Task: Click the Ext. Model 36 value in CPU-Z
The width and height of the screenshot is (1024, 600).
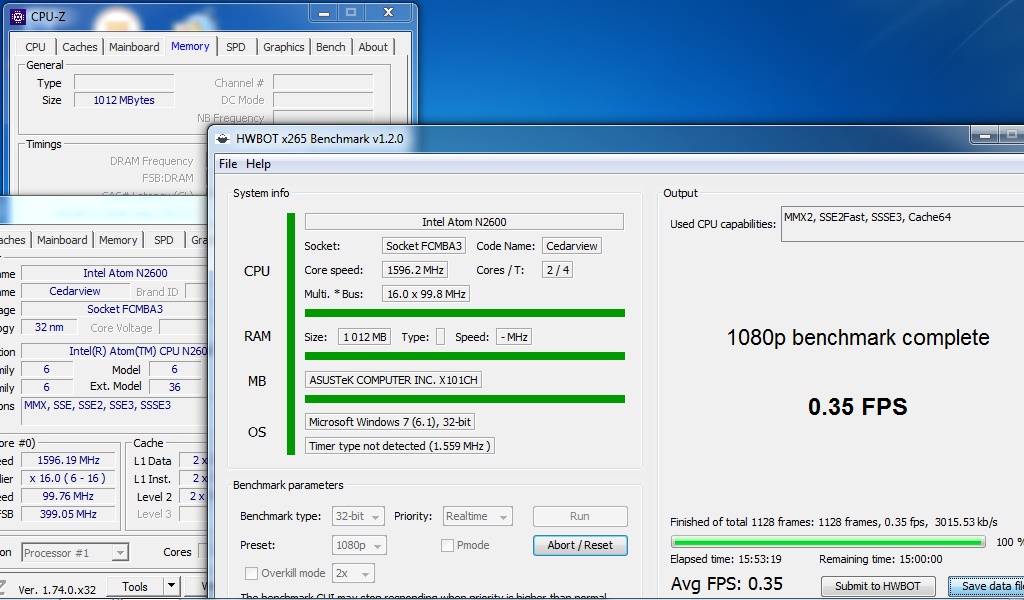Action: pyautogui.click(x=174, y=387)
